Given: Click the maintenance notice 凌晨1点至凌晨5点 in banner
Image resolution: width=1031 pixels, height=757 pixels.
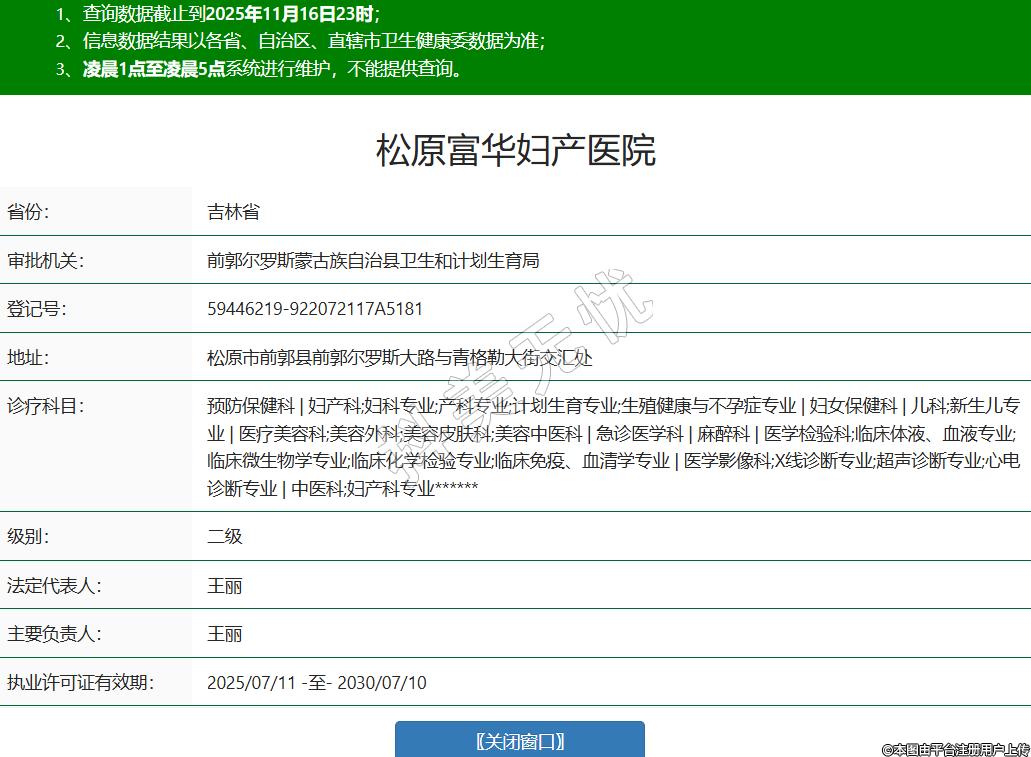Looking at the screenshot, I should point(153,69).
